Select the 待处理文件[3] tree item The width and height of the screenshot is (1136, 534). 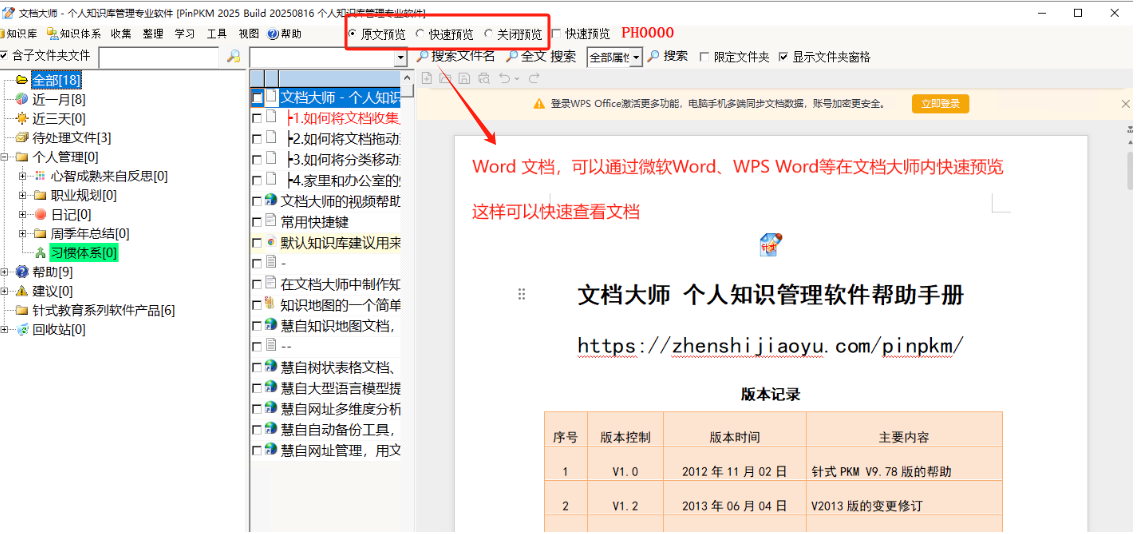coord(71,138)
